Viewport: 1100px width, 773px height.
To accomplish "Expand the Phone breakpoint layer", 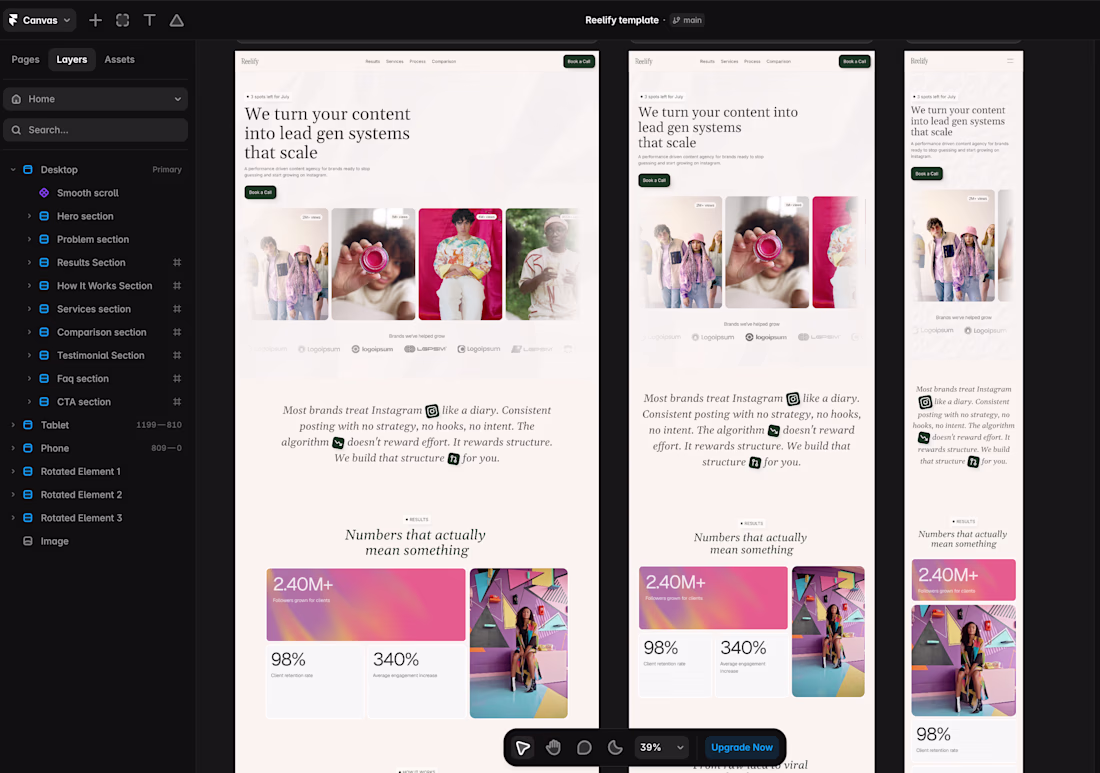I will click(13, 448).
